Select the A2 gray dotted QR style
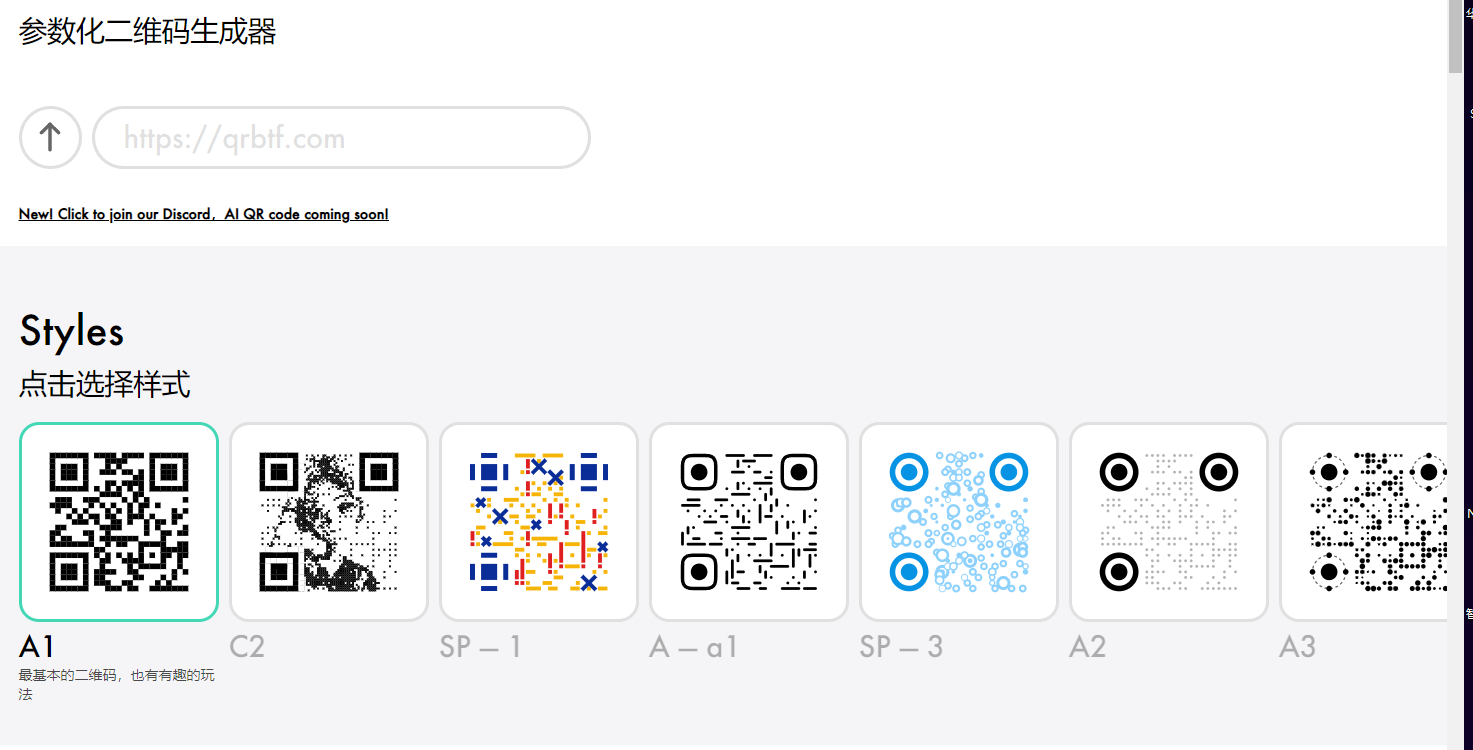The width and height of the screenshot is (1473, 750). point(1169,521)
